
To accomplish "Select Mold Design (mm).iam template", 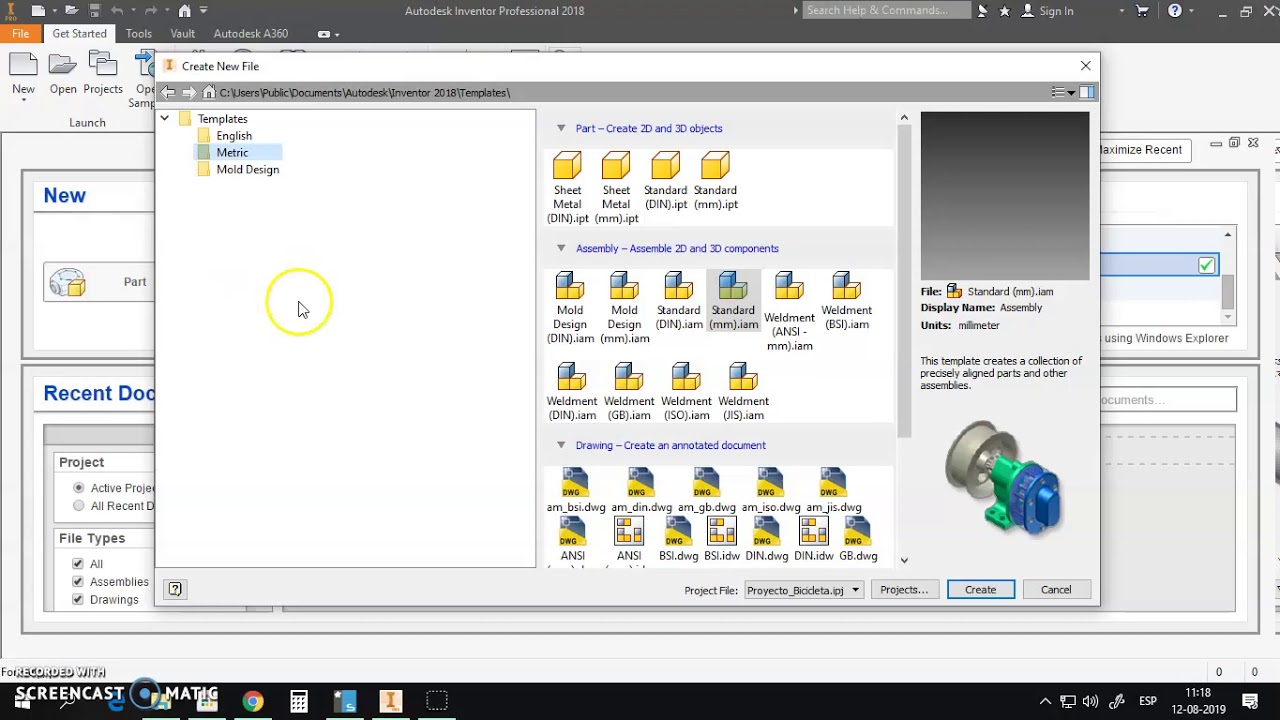I will tap(624, 308).
